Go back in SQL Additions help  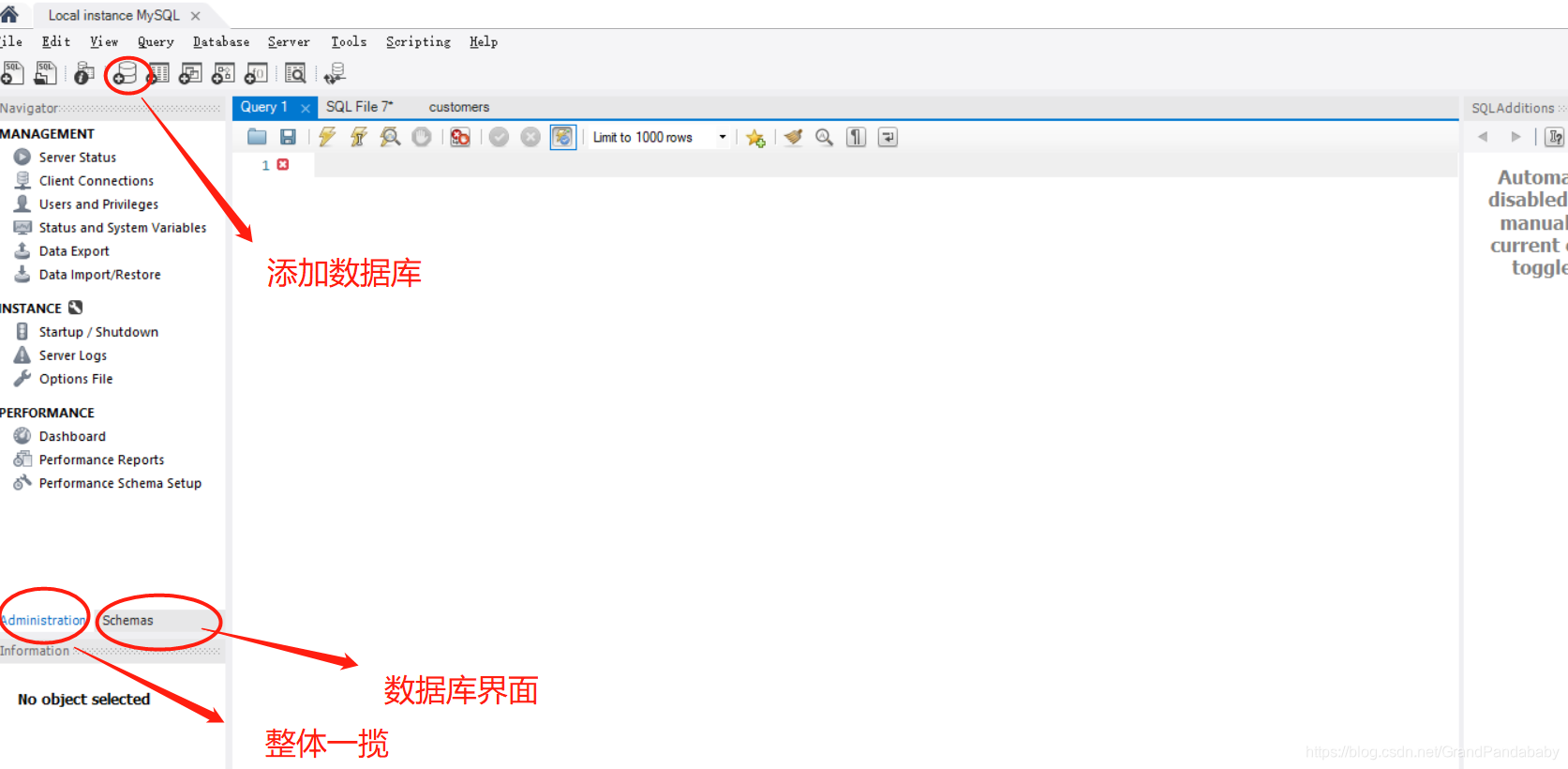pyautogui.click(x=1483, y=137)
